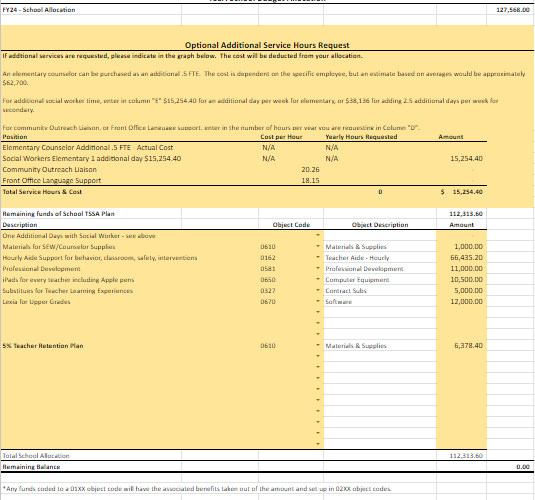535x500 pixels.
Task: Select the 15,254.40 Social Workers amount cell
Action: pyautogui.click(x=466, y=158)
